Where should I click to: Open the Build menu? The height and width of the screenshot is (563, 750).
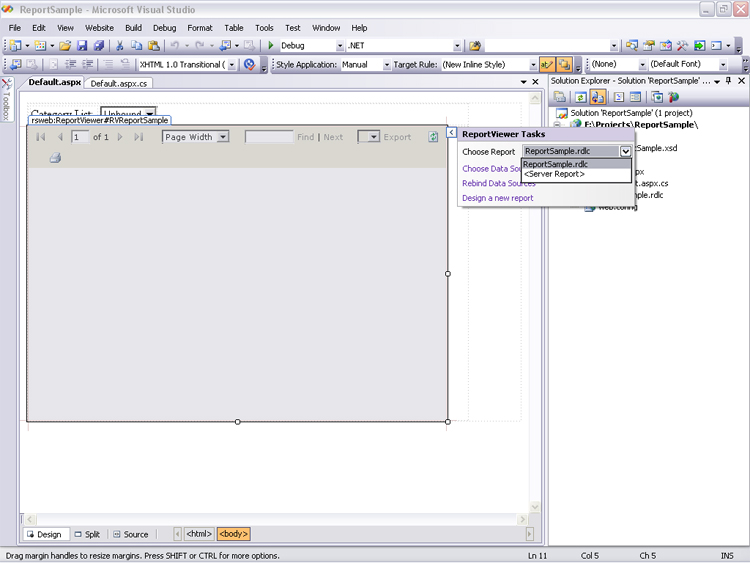133,28
